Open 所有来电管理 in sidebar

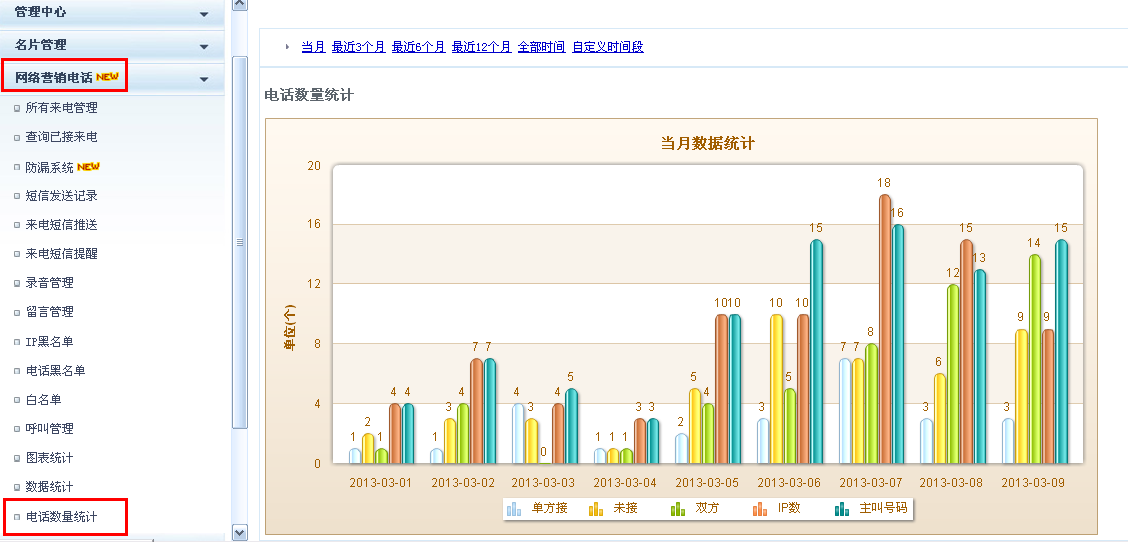61,108
